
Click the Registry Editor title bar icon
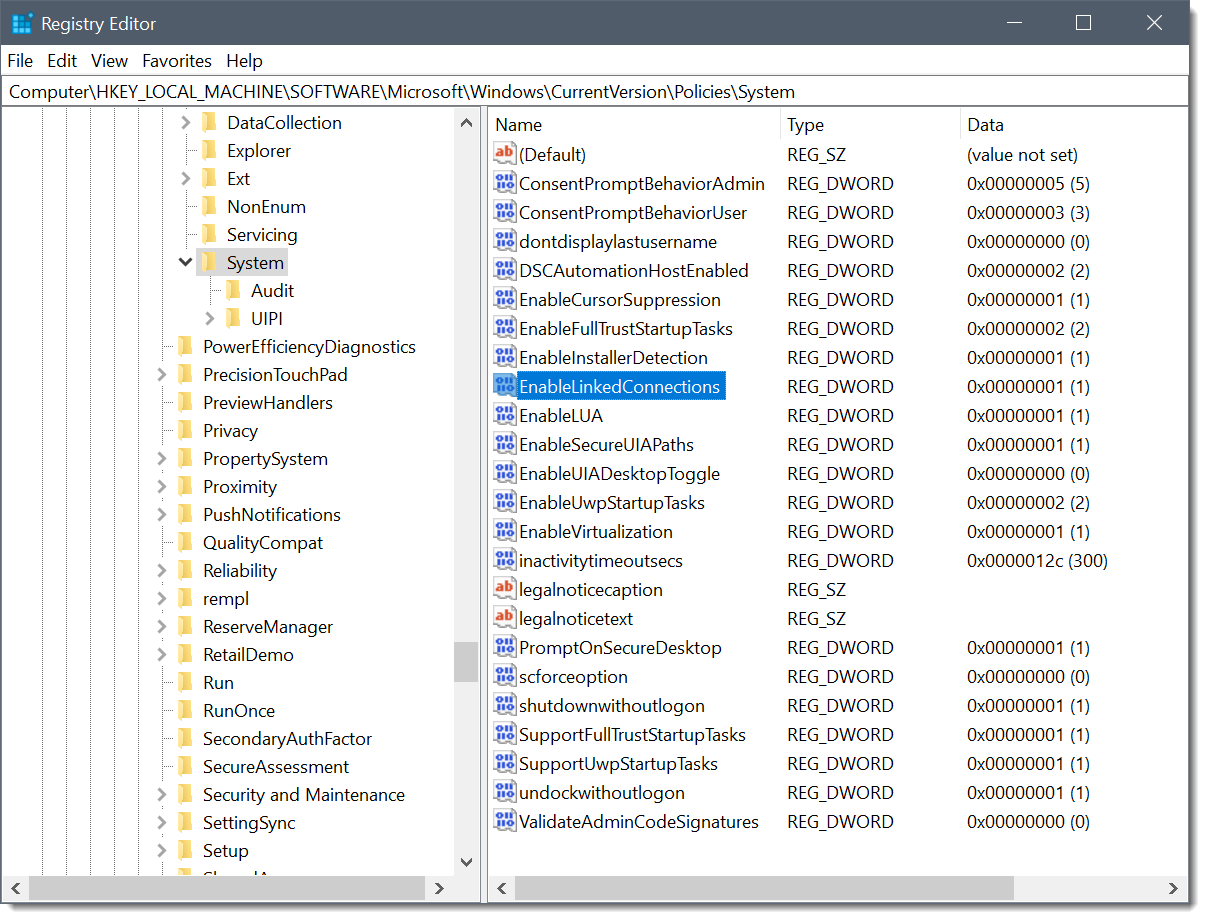[x=22, y=23]
